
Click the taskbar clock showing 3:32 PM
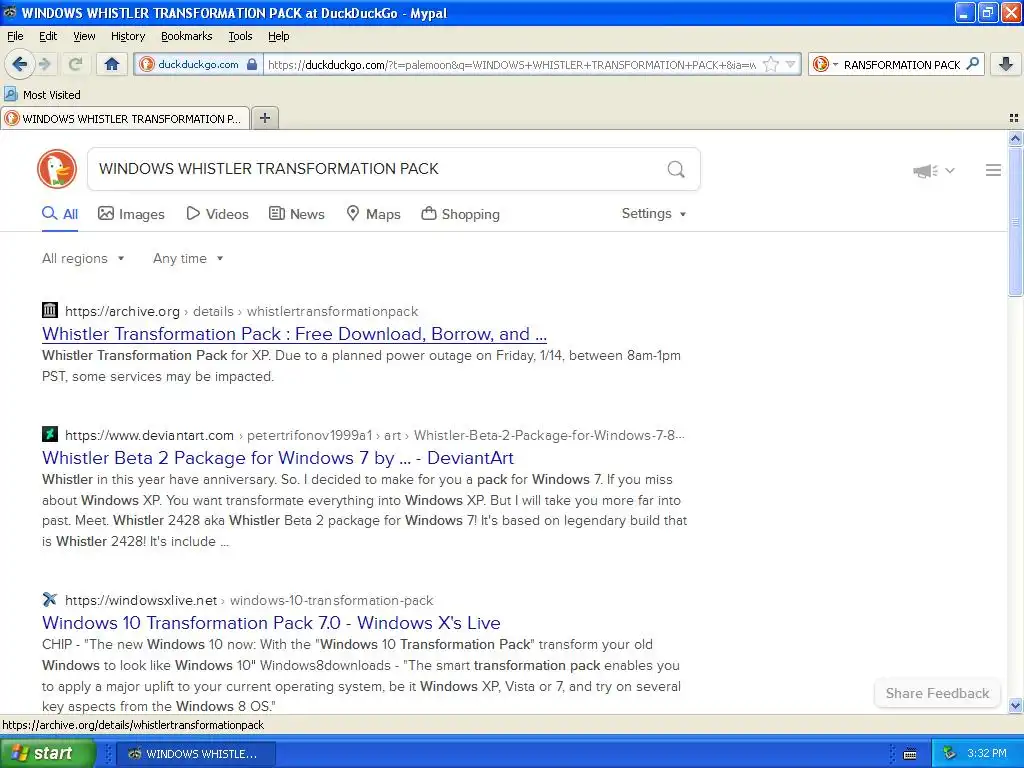click(x=987, y=754)
